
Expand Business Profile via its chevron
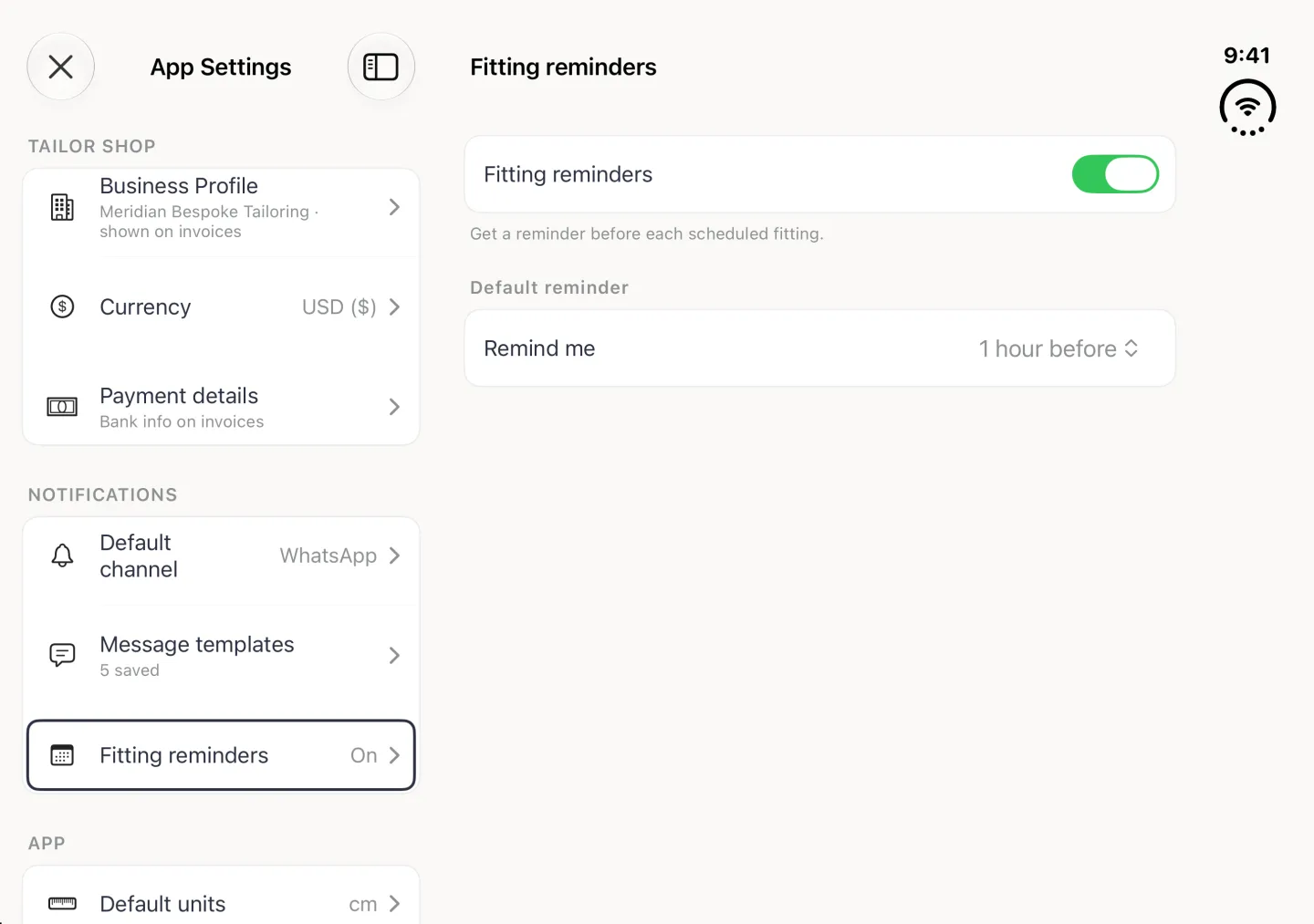[x=394, y=207]
